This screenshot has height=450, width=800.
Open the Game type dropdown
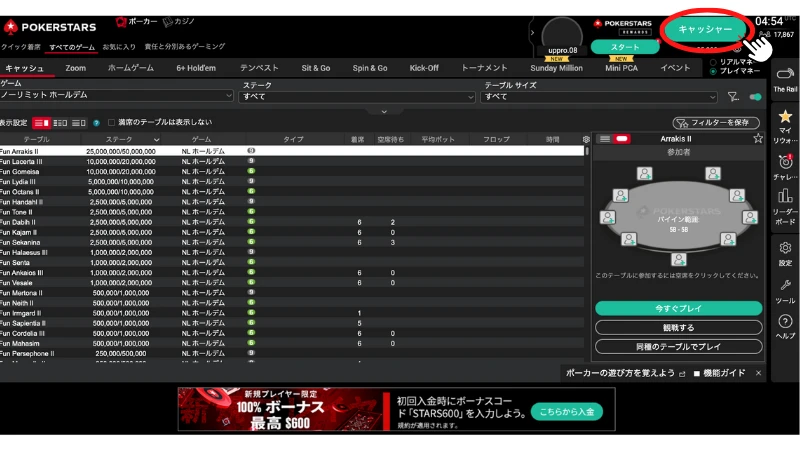pyautogui.click(x=116, y=97)
